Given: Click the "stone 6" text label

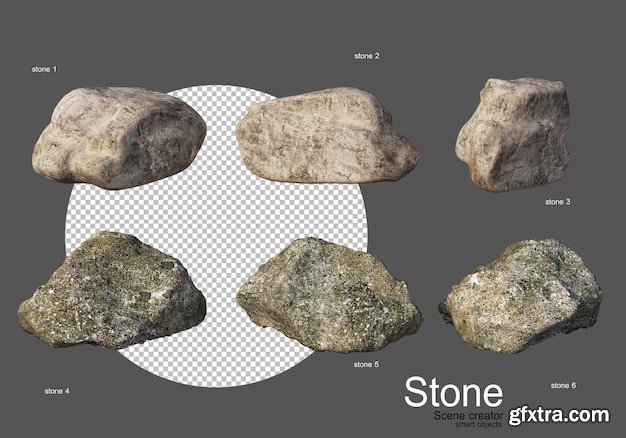Looking at the screenshot, I should (x=563, y=385).
